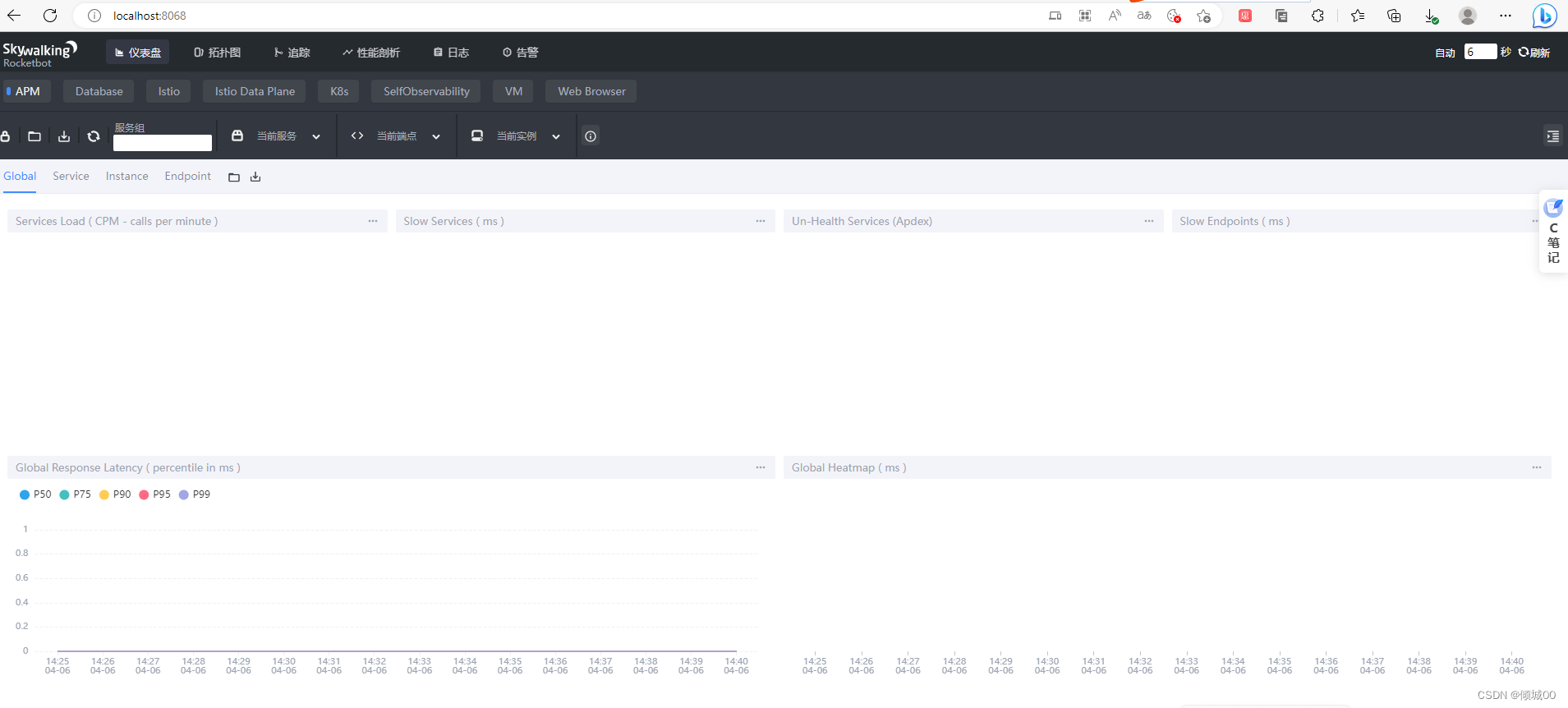This screenshot has width=1568, height=708.
Task: Toggle the P75 legend series
Action: coord(76,494)
